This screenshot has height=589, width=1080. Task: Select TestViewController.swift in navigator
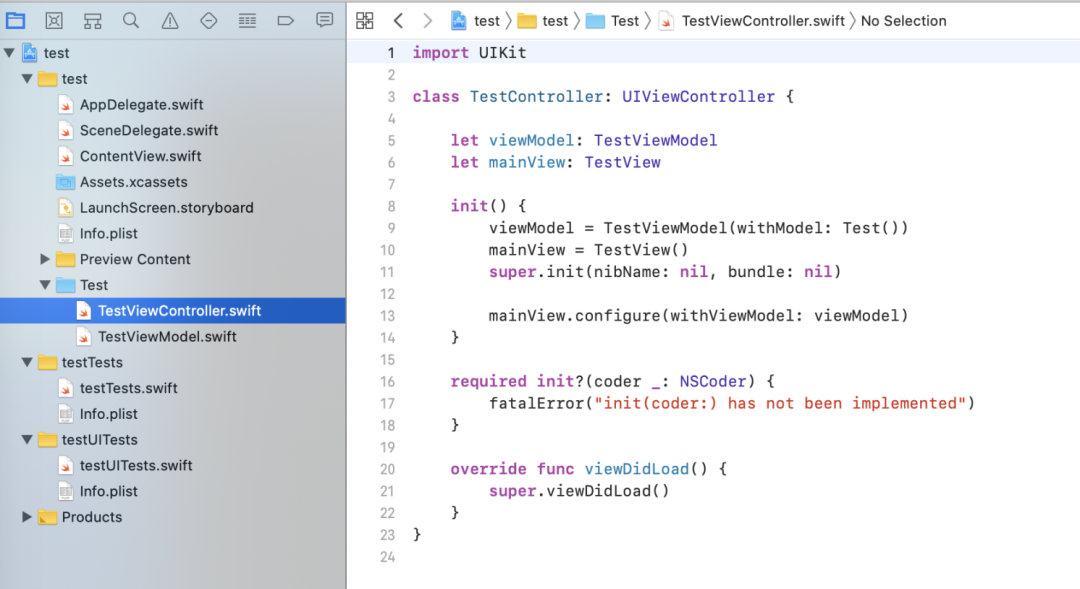click(x=173, y=311)
